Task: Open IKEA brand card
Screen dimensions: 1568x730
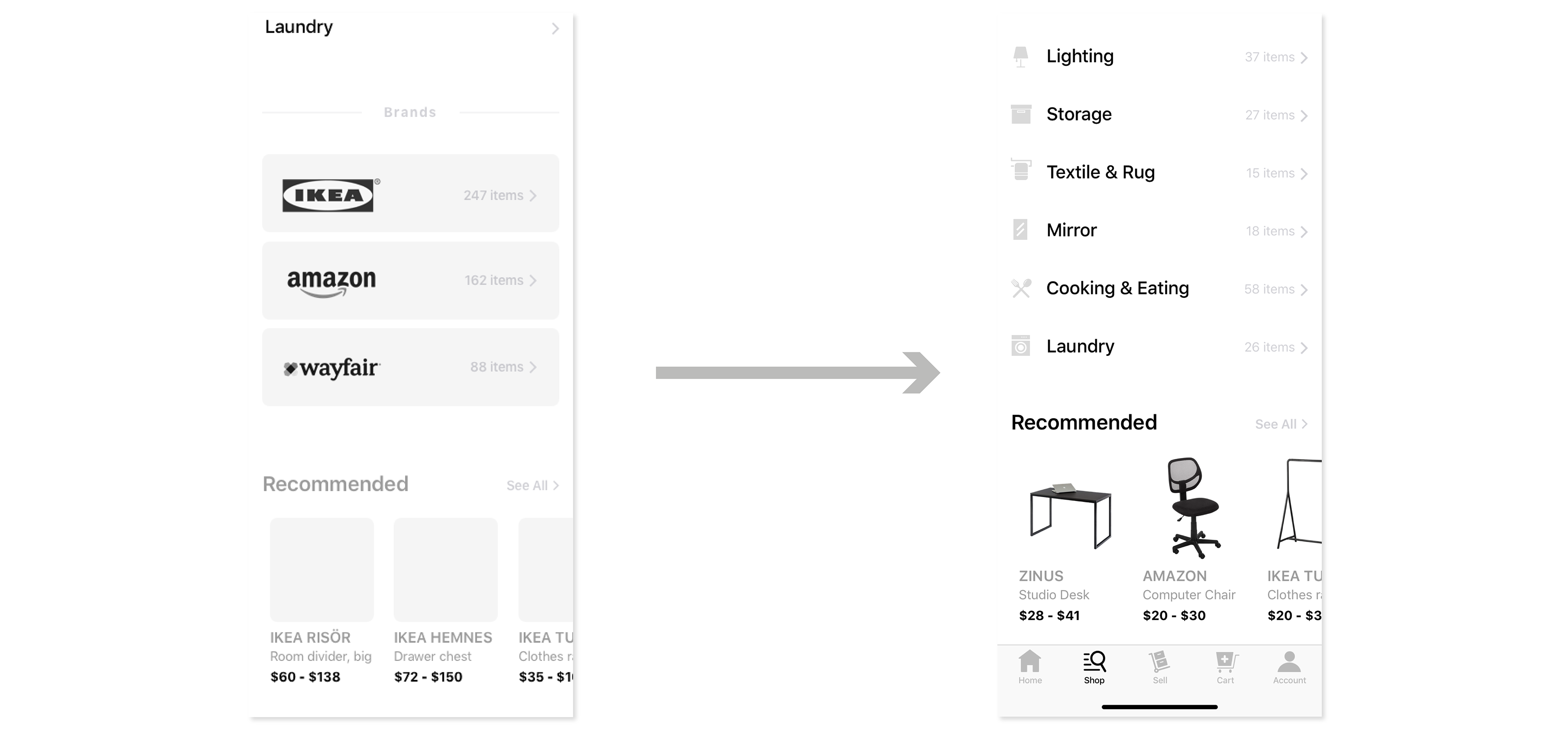Action: tap(410, 193)
